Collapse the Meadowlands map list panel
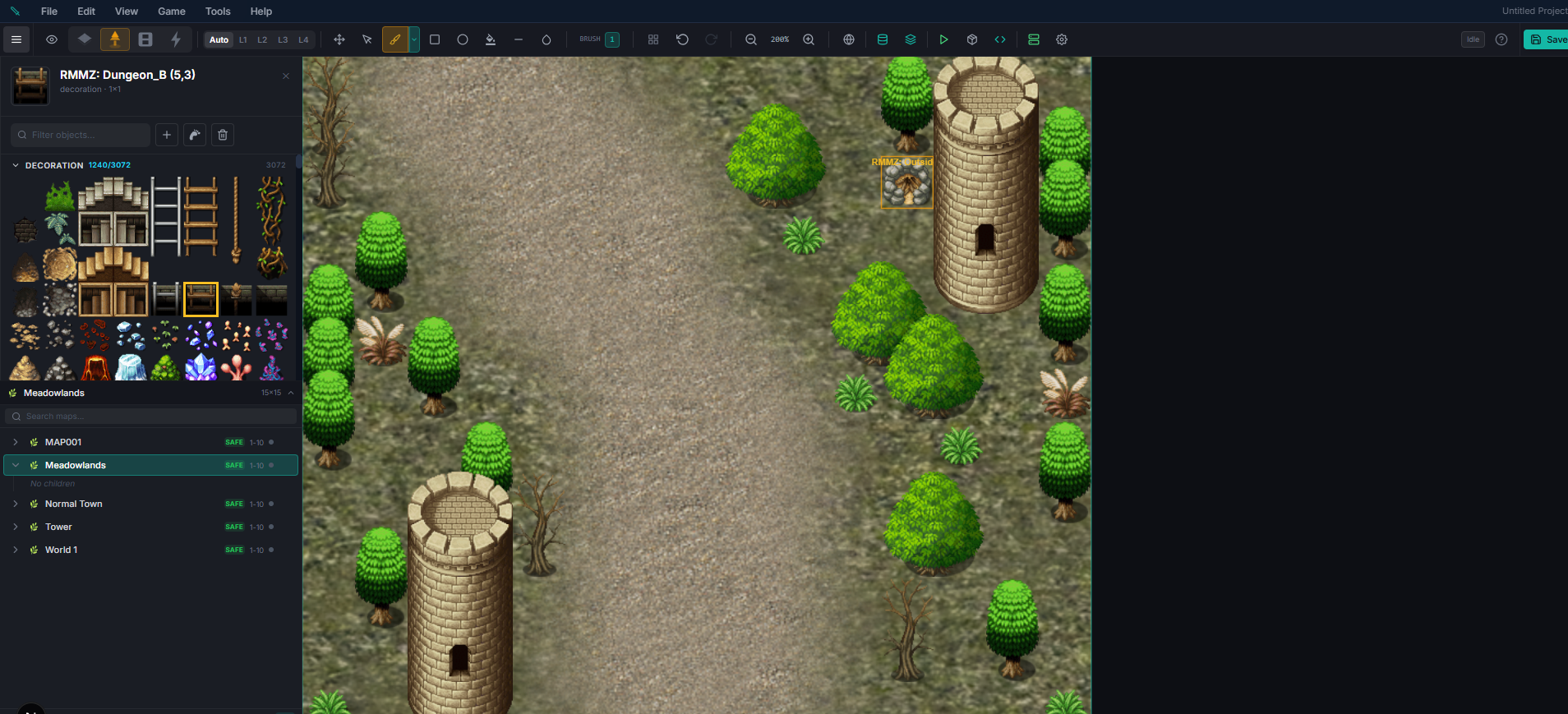The image size is (1568, 714). point(291,393)
